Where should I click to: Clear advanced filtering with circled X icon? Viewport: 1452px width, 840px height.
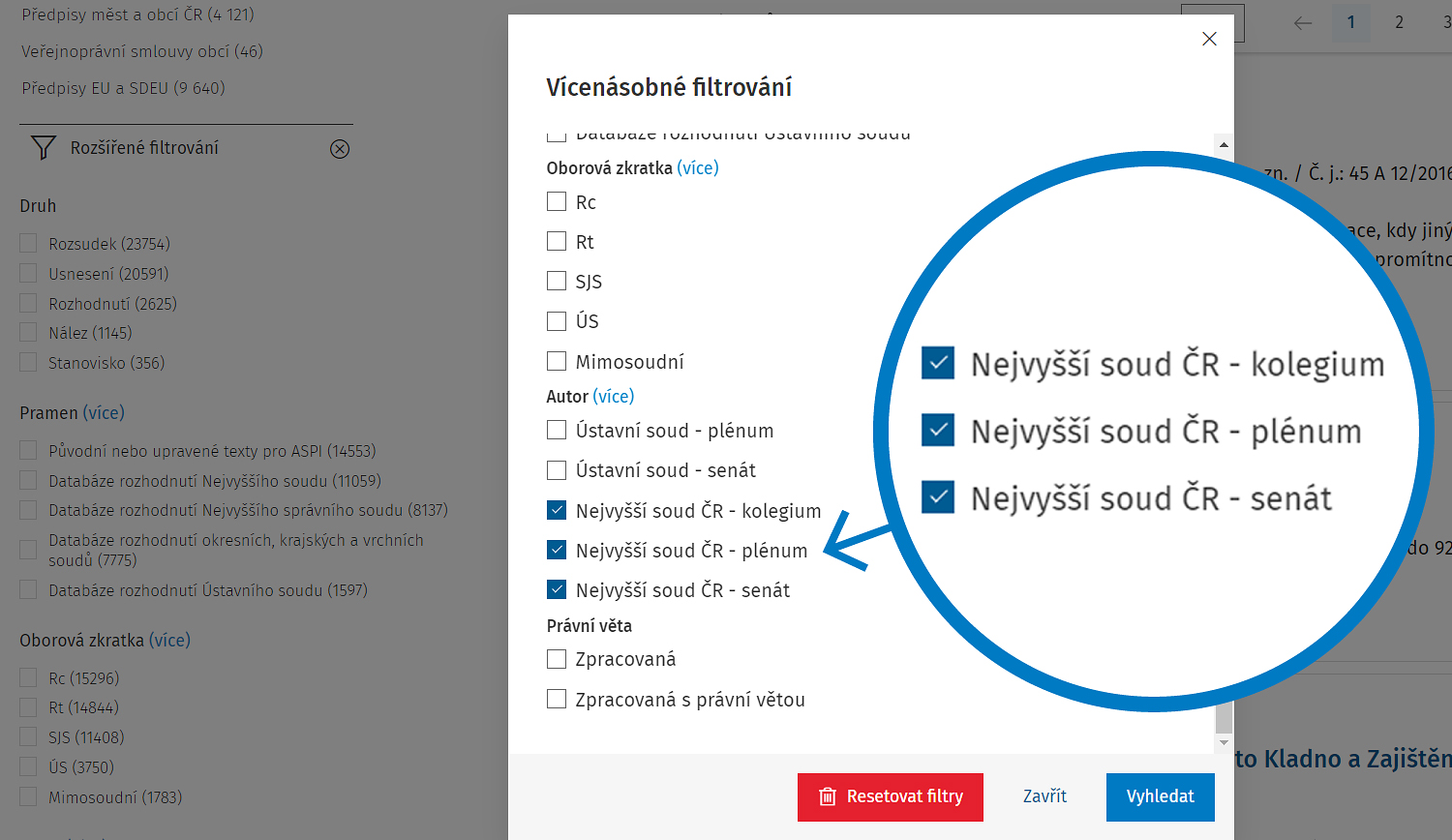coord(340,149)
